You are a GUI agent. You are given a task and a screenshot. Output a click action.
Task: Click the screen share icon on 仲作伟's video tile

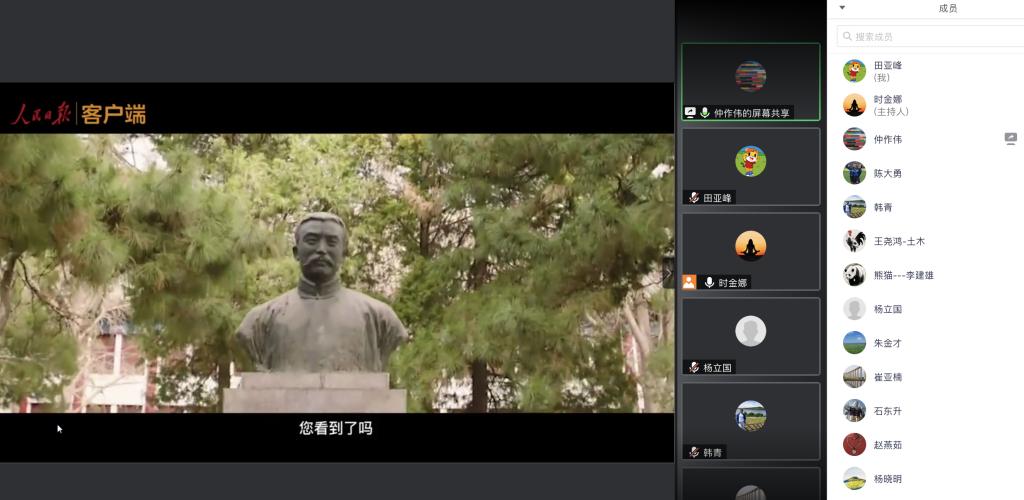click(690, 113)
